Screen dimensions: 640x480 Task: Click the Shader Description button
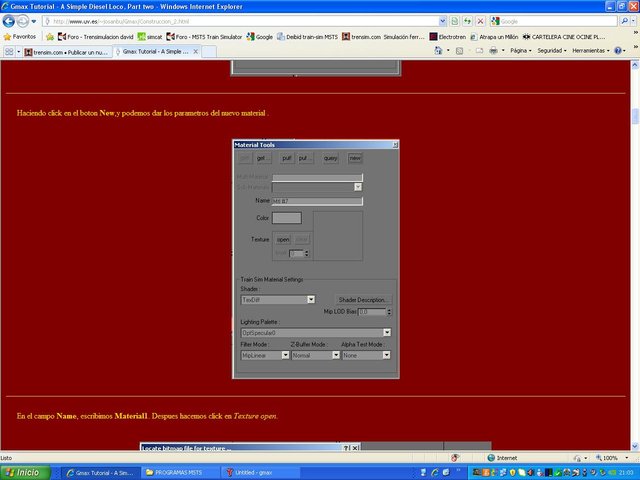[x=363, y=299]
